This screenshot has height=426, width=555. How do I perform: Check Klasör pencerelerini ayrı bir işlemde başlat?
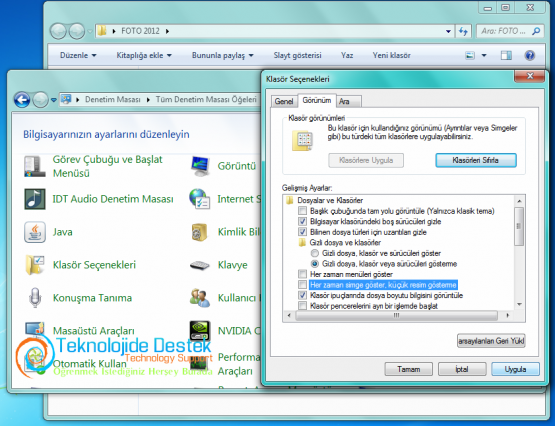[x=302, y=306]
